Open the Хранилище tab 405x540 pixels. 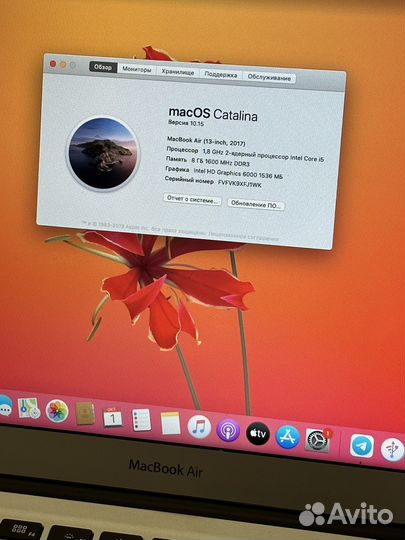(x=178, y=72)
